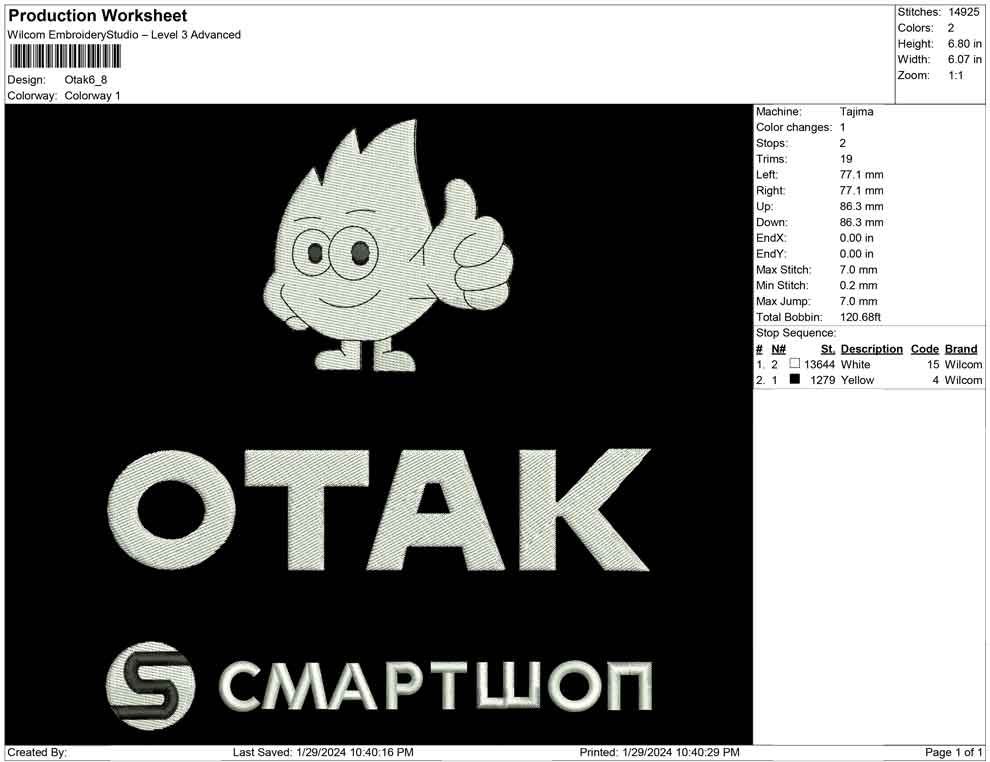Click the stitches count '14925'
990x762 pixels.
963,12
